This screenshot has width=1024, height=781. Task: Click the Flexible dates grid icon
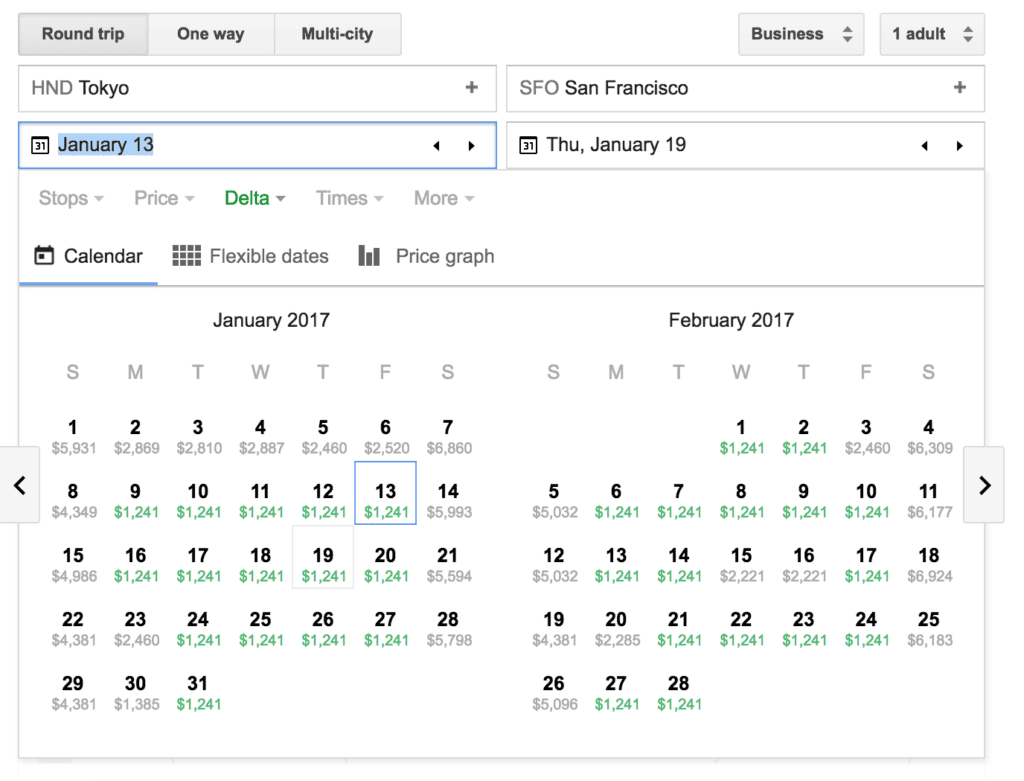[x=186, y=255]
